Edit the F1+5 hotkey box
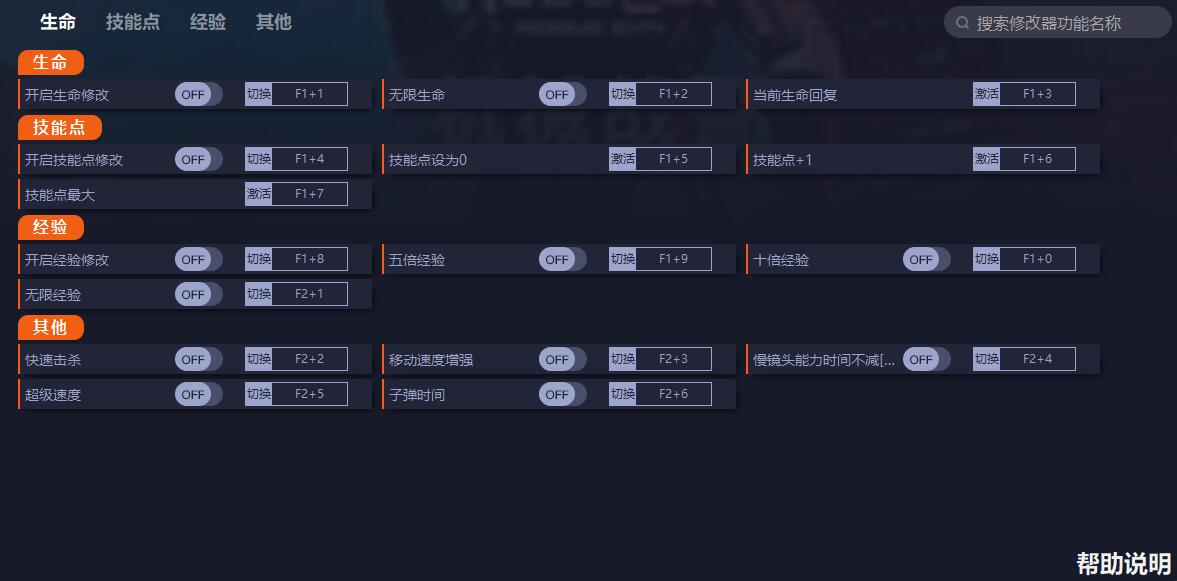The image size is (1177, 581). click(673, 158)
